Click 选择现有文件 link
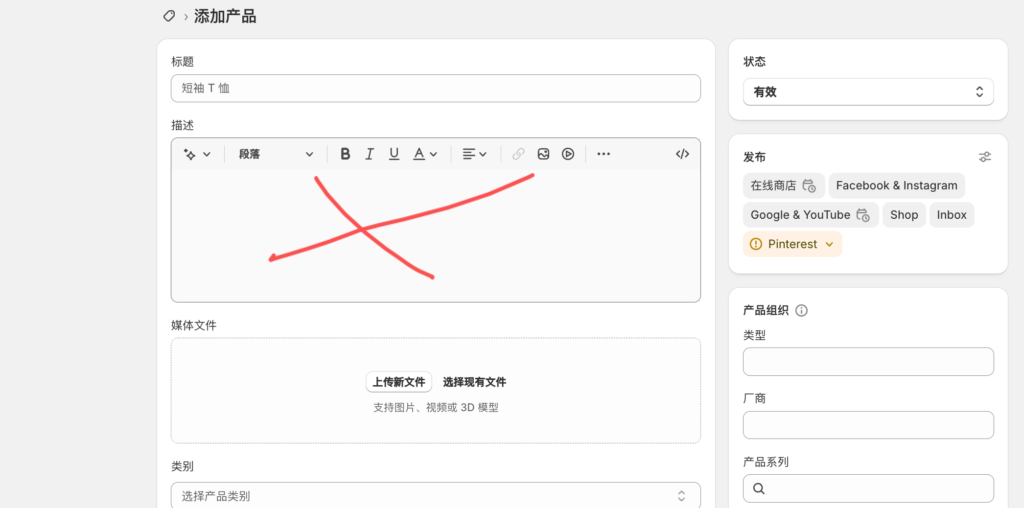This screenshot has height=508, width=1024. [474, 382]
